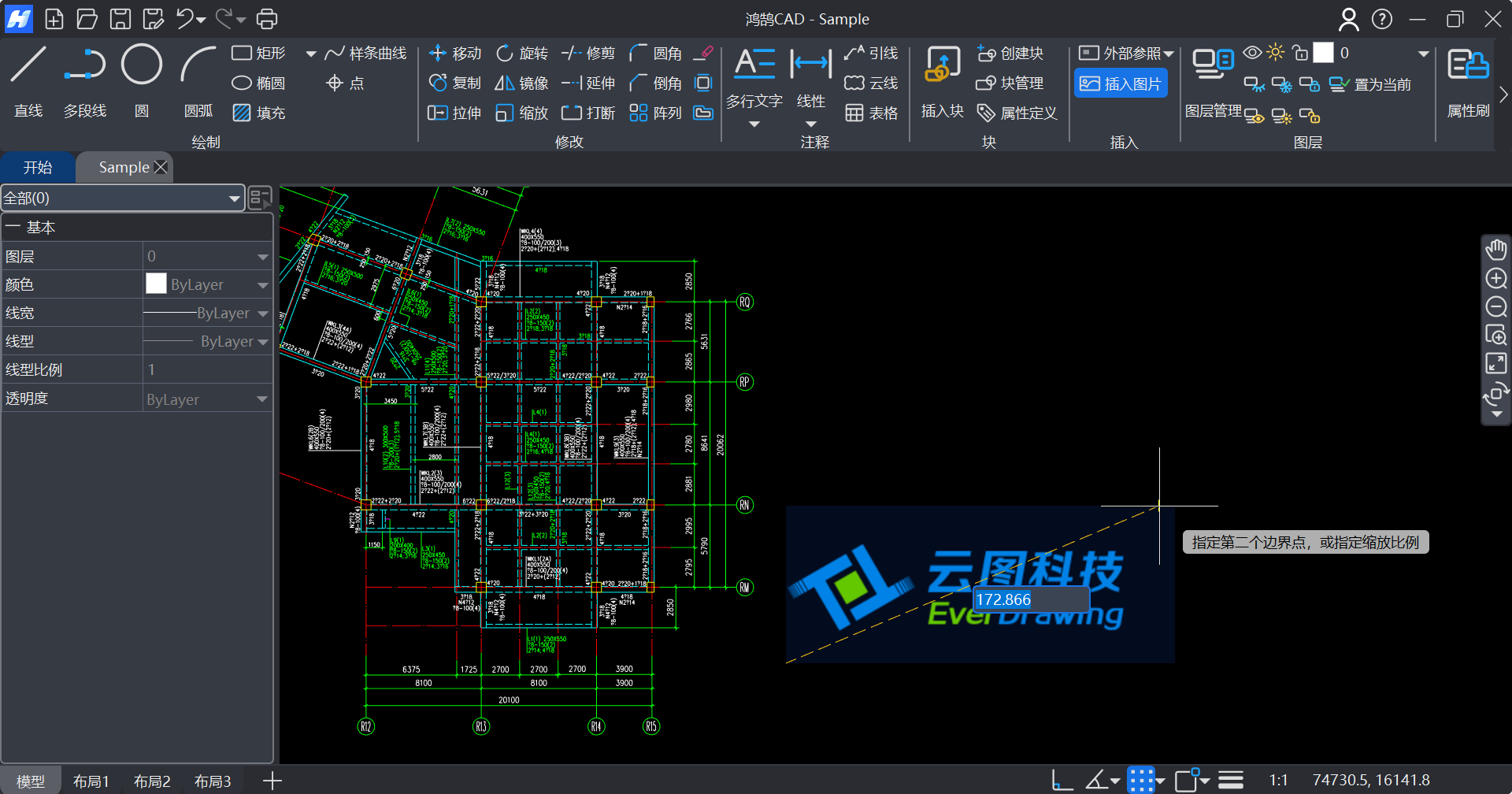
Task: Click the Pan hand icon in navigation bar
Action: pyautogui.click(x=1495, y=250)
